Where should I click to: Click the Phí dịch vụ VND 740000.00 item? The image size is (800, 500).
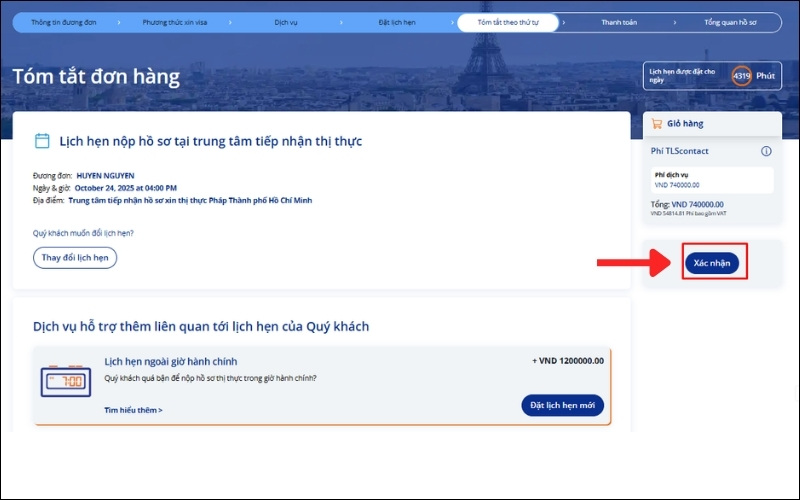[712, 180]
